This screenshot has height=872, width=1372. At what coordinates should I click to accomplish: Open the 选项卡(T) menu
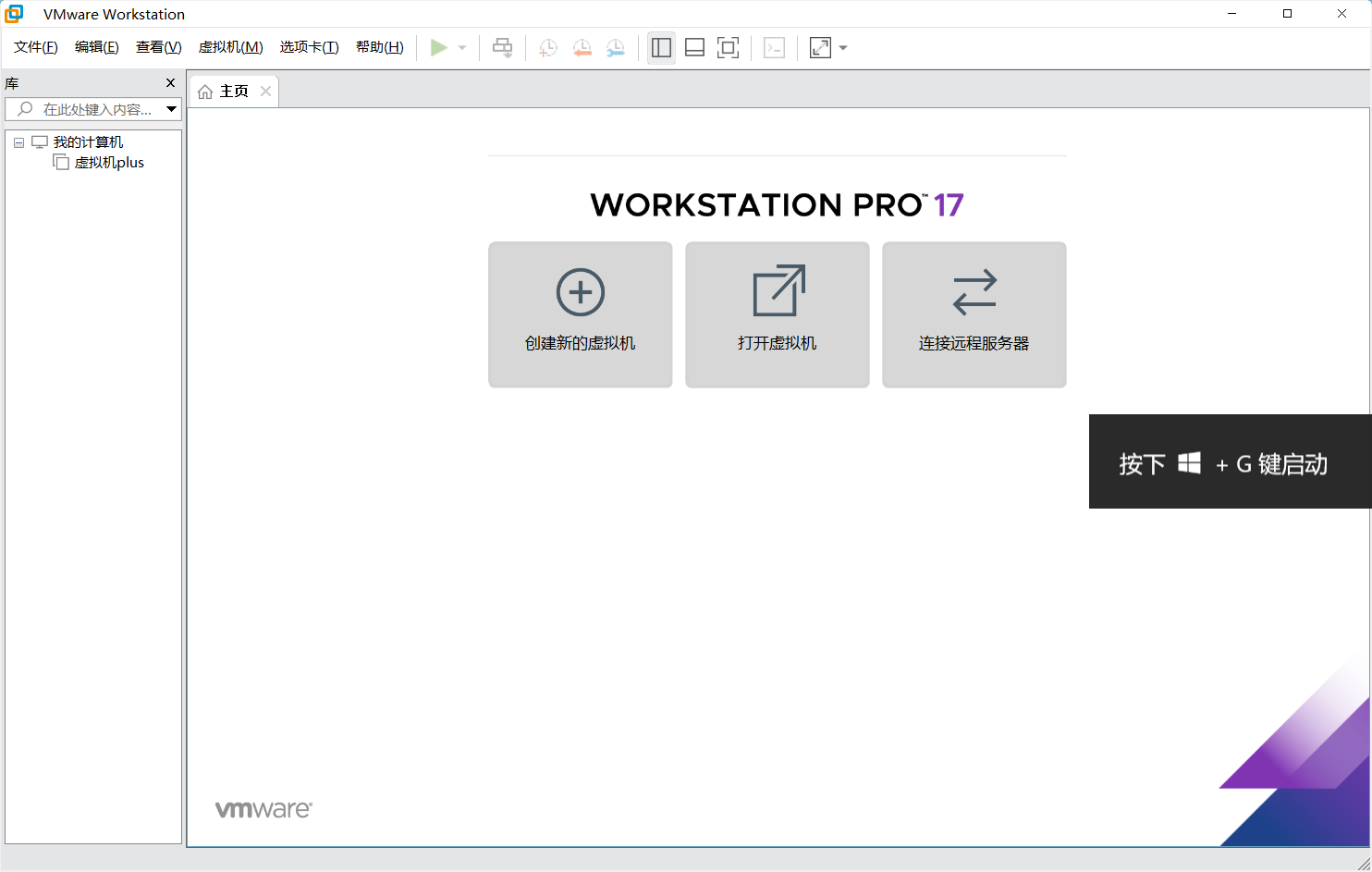(310, 47)
